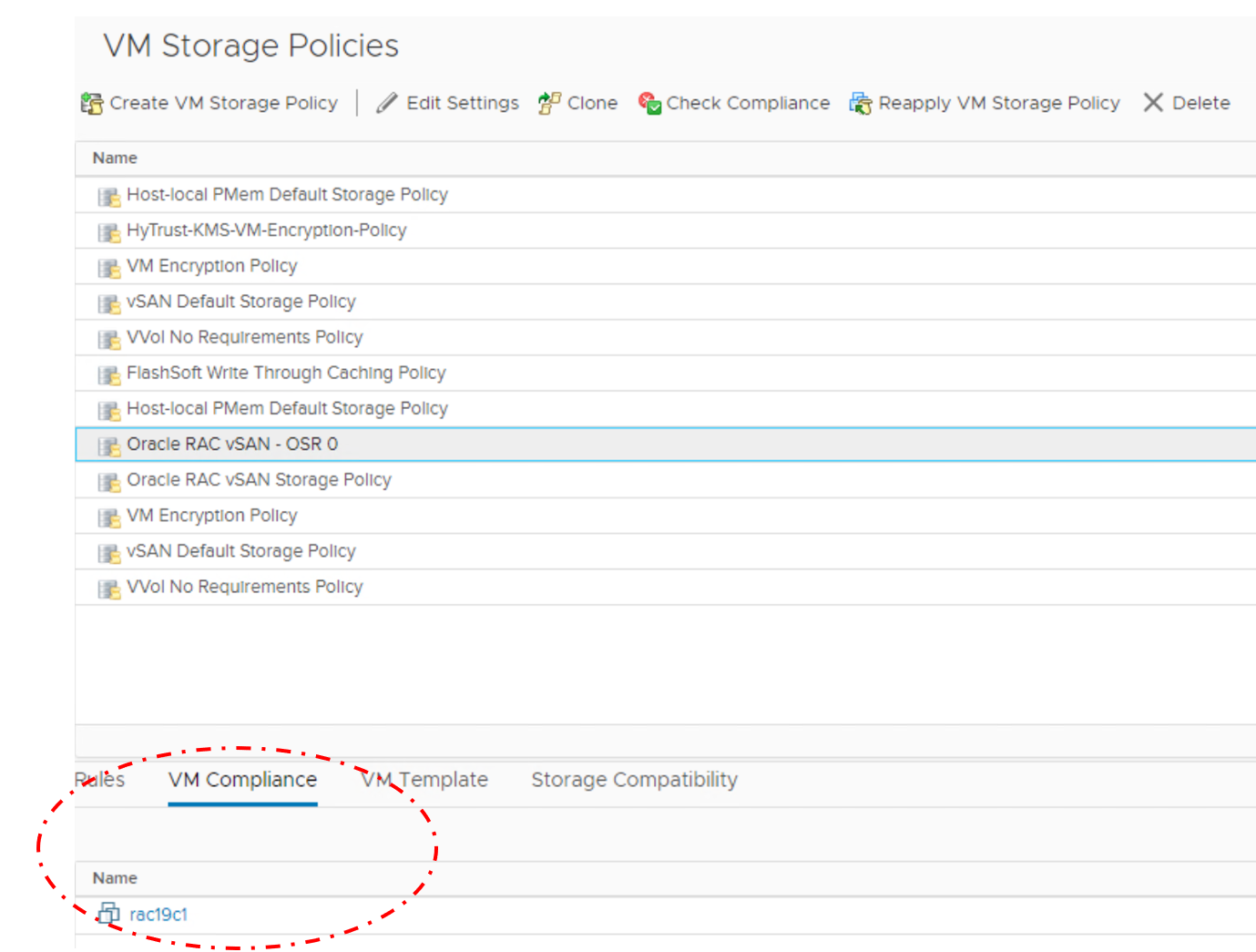Click the FlashSoft Write Through Caching Policy icon
The image size is (1256, 952).
(109, 374)
